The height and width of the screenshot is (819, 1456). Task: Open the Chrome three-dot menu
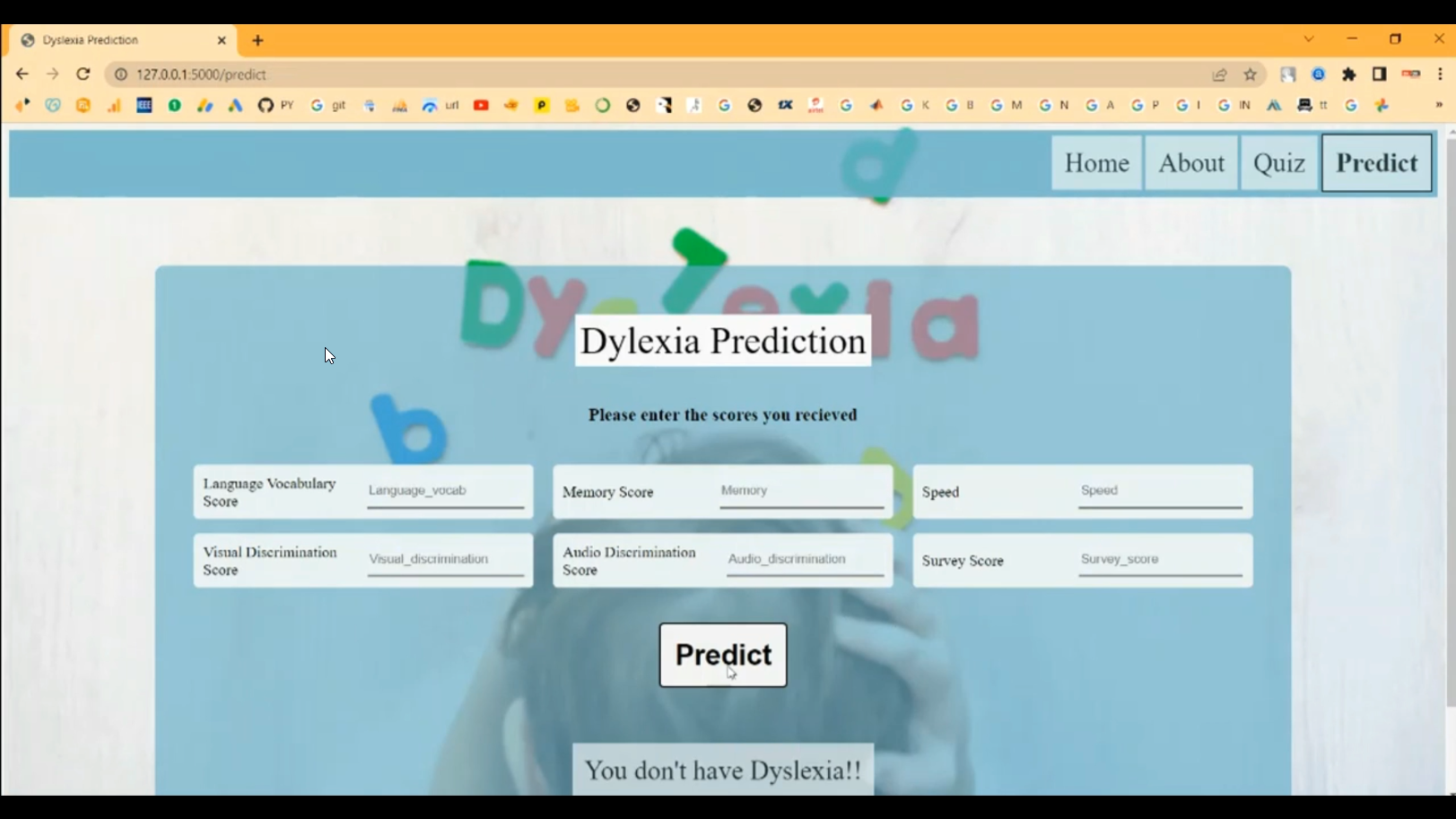(1440, 74)
